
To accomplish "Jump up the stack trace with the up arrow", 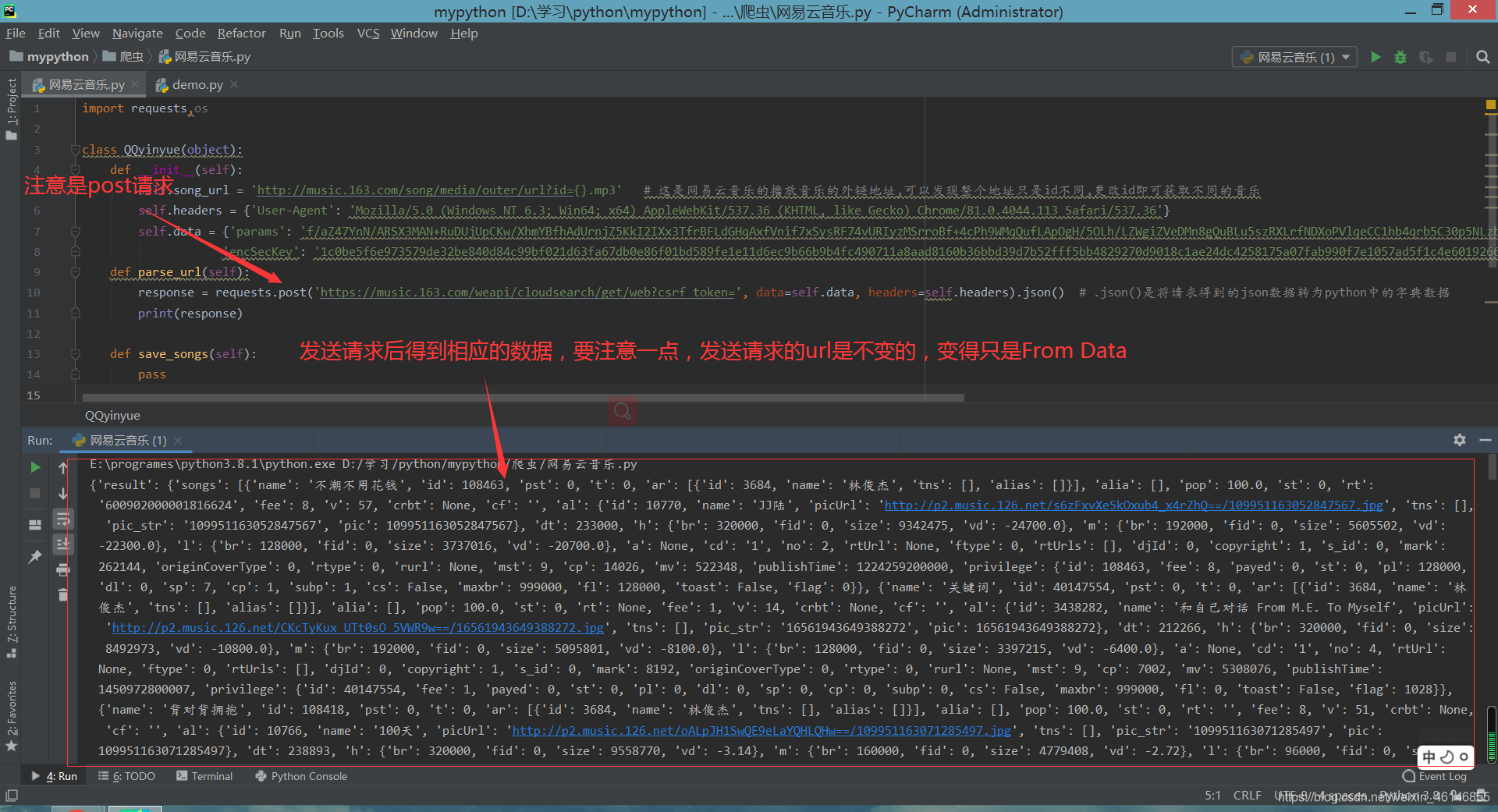I will click(63, 467).
